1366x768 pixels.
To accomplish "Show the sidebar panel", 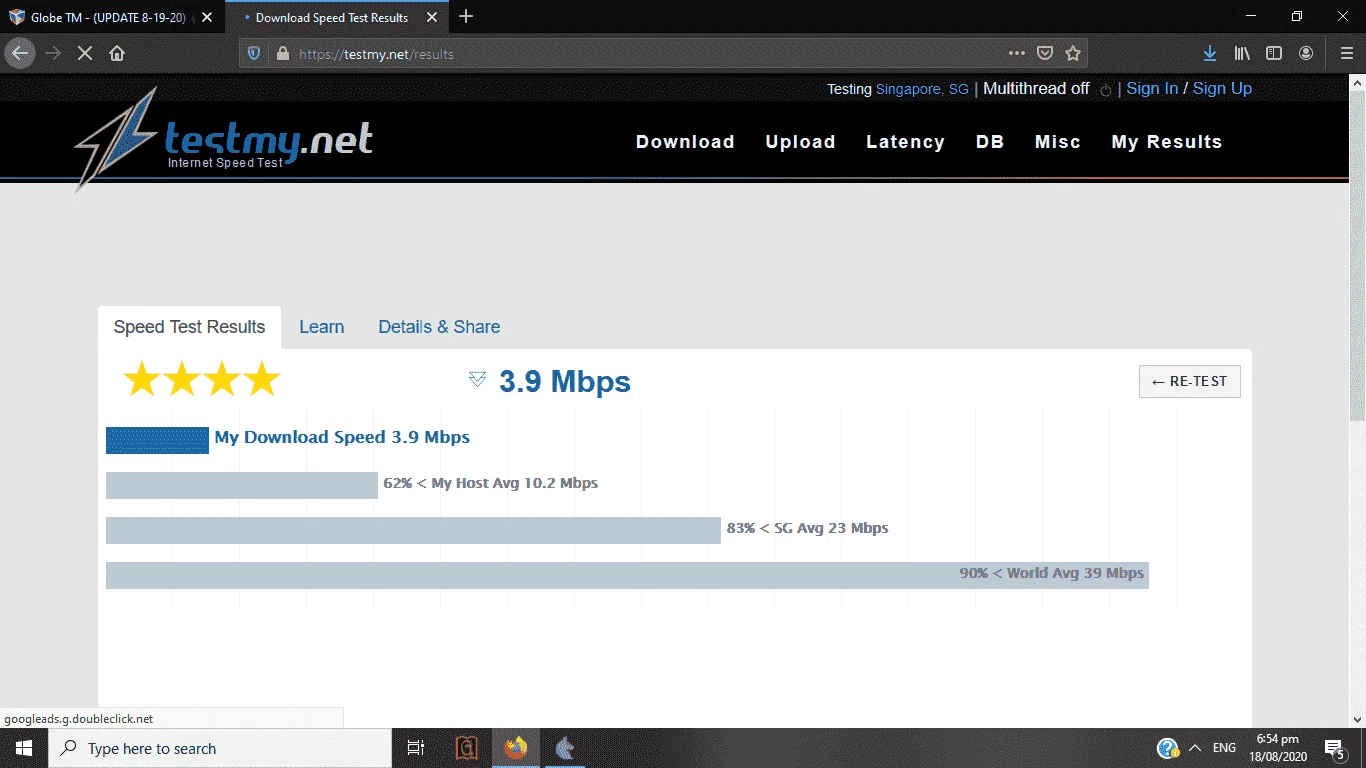I will point(1274,53).
